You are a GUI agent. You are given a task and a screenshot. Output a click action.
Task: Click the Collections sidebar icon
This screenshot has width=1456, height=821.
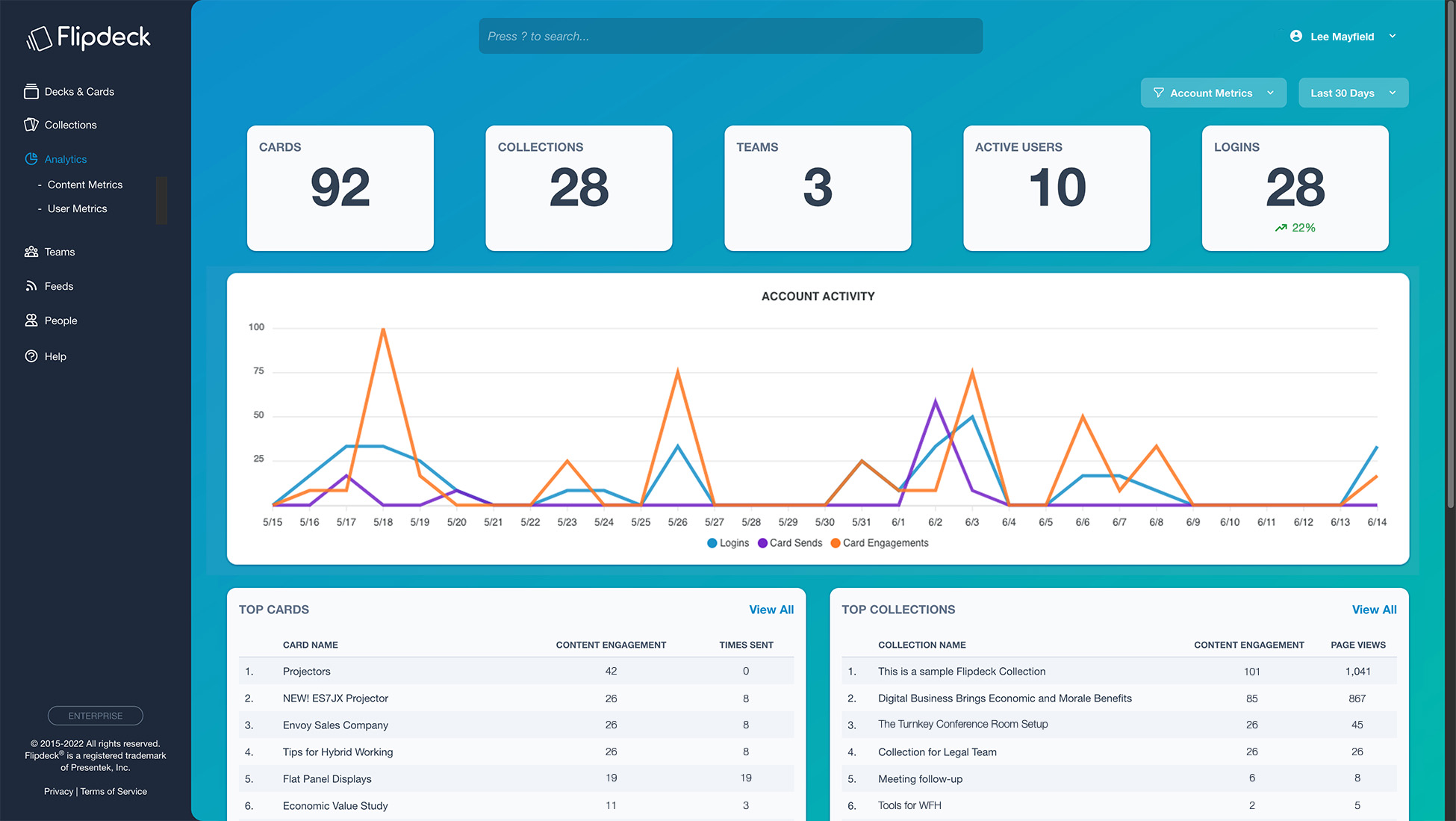click(x=31, y=125)
